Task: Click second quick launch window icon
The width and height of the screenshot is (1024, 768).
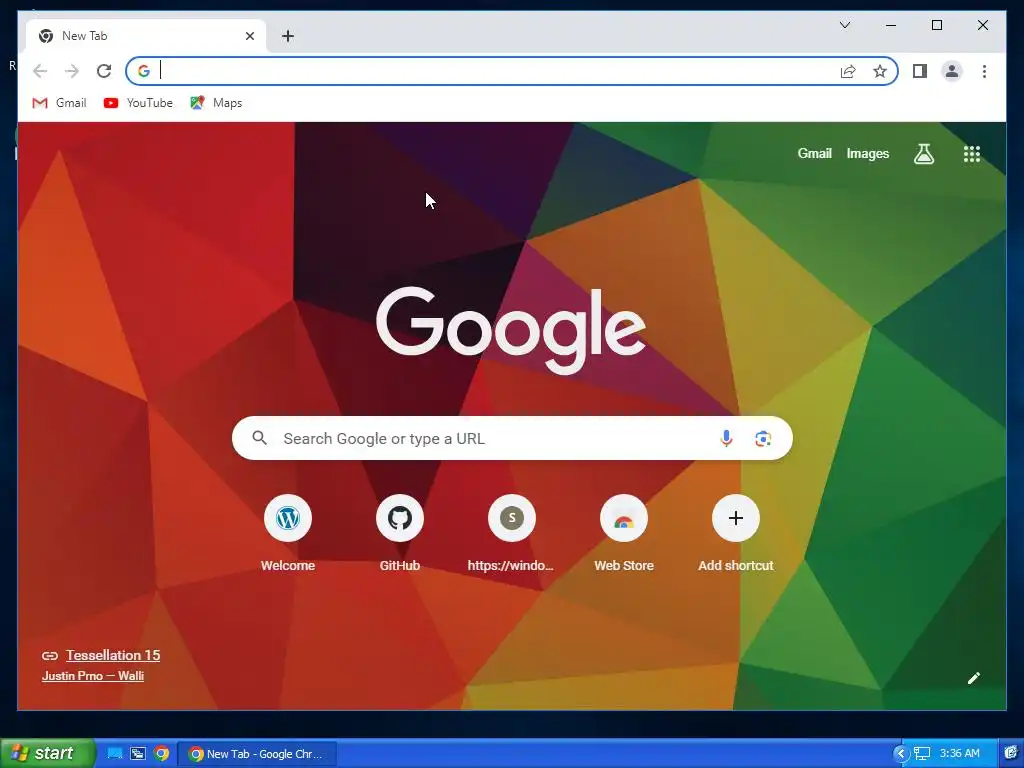Action: point(138,754)
